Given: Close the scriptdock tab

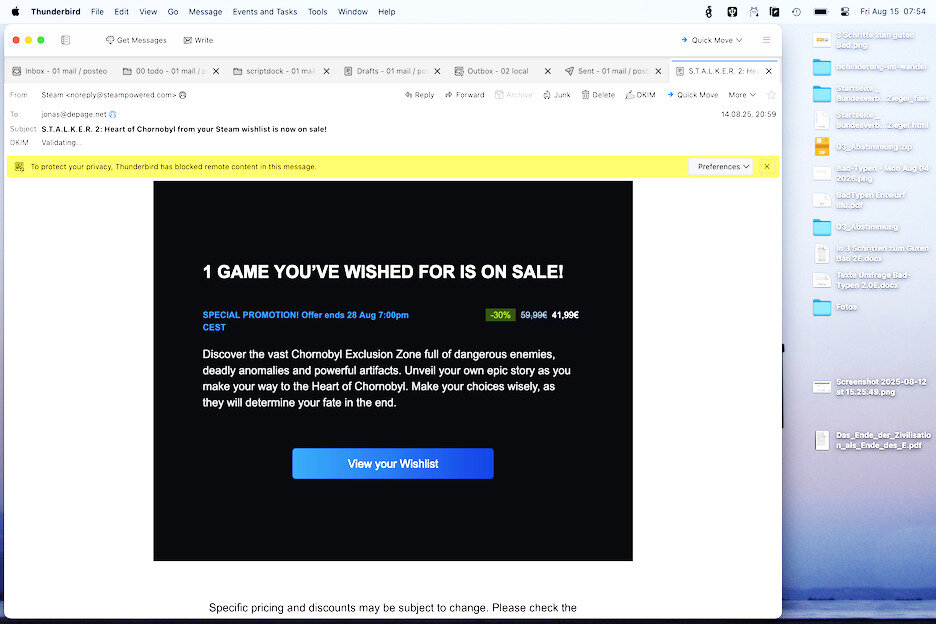Looking at the screenshot, I should tap(327, 71).
